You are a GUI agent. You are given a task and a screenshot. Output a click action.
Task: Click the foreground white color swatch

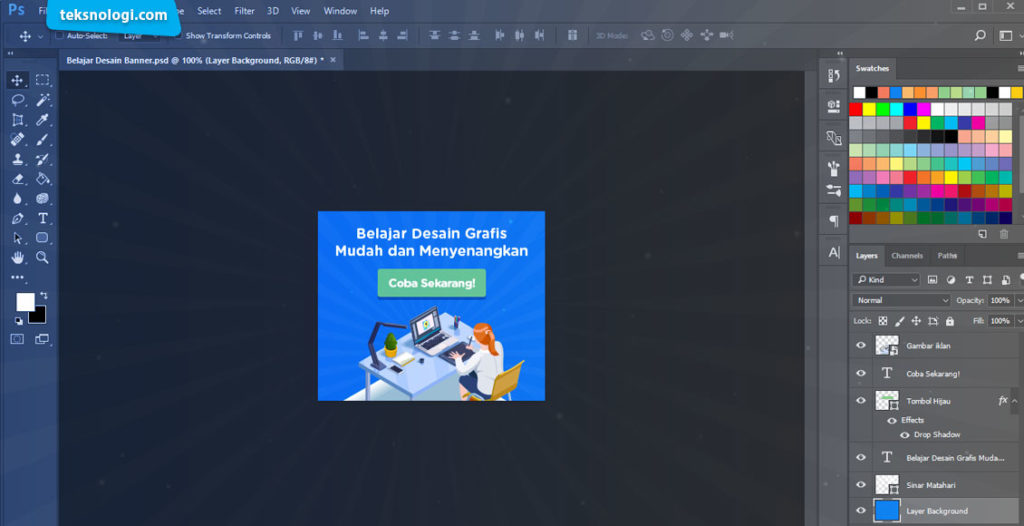25,302
